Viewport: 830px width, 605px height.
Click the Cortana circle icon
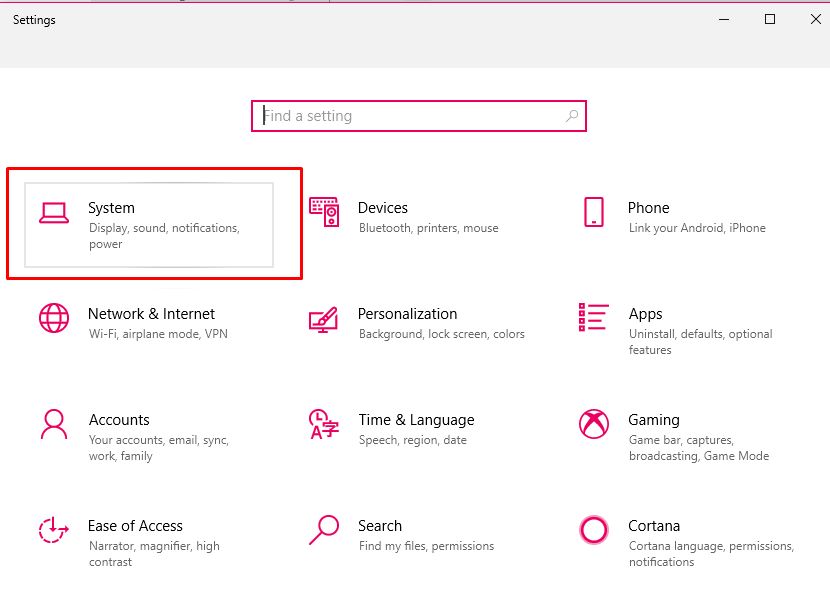click(593, 530)
